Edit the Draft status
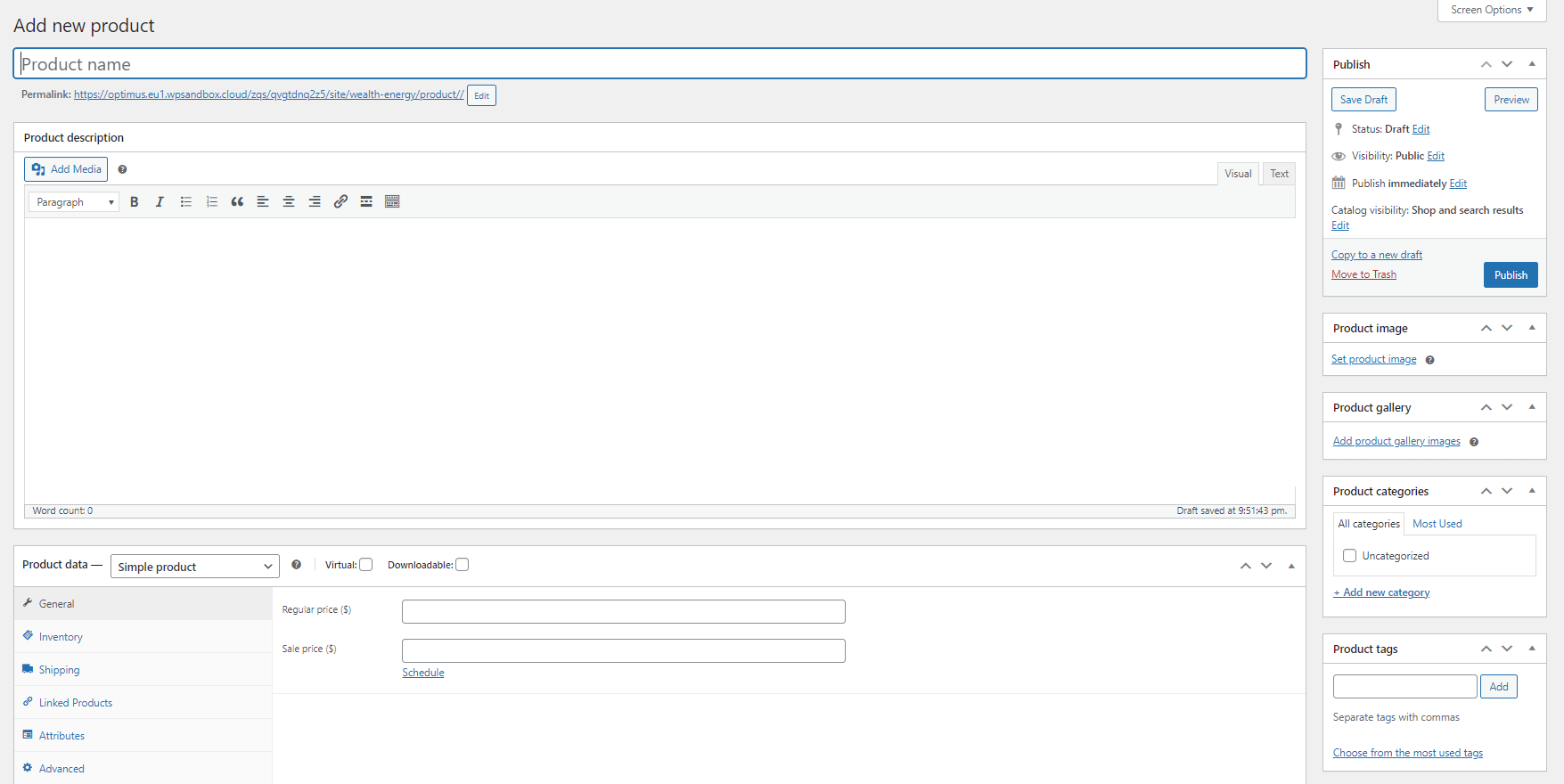Viewport: 1564px width, 784px height. (1421, 129)
